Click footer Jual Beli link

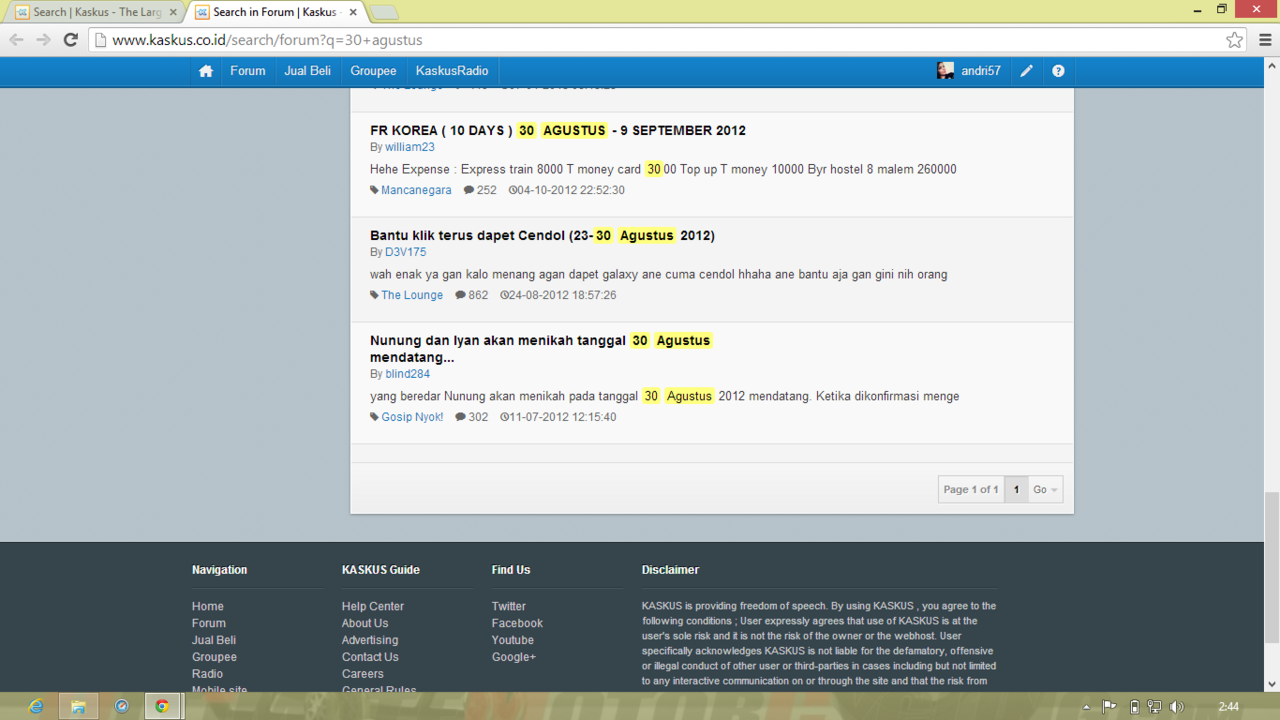(214, 640)
